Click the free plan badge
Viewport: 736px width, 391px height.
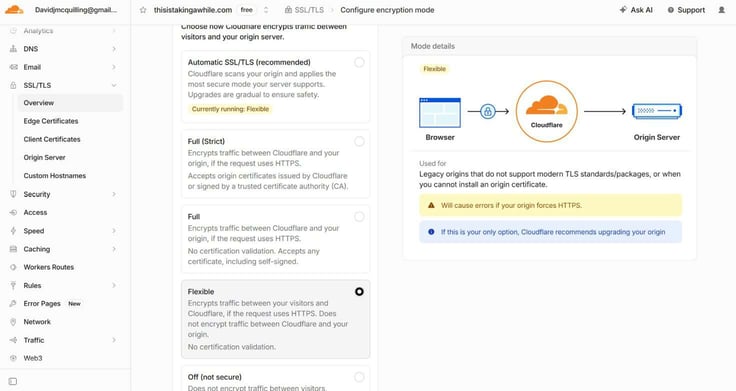[246, 10]
